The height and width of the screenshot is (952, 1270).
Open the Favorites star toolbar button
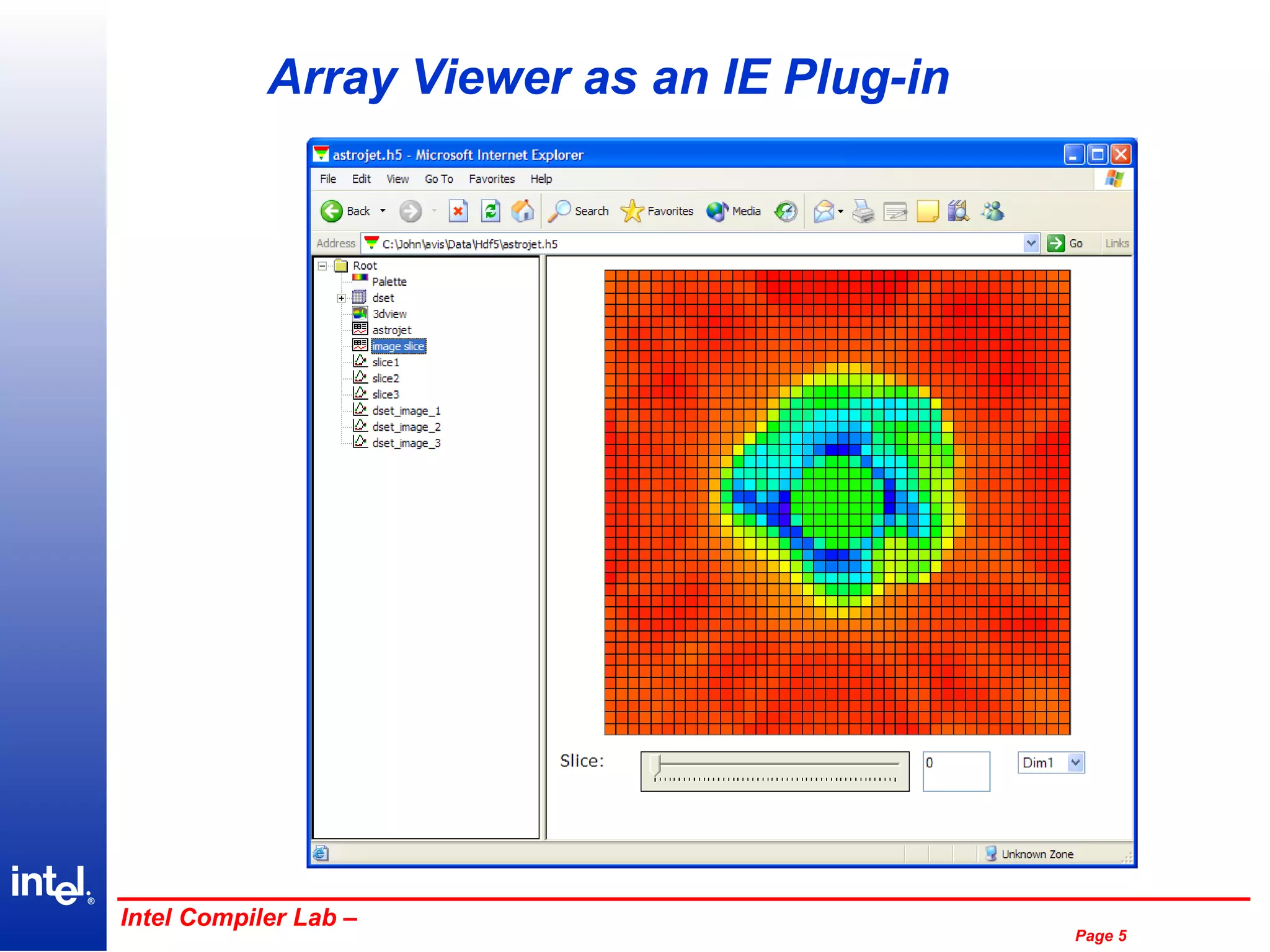coord(657,211)
